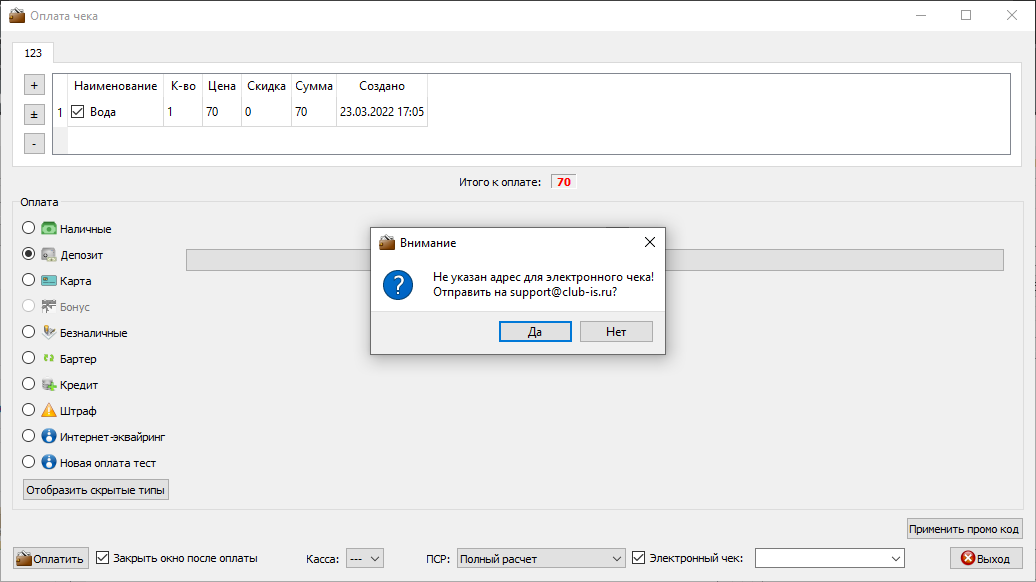Image resolution: width=1036 pixels, height=582 pixels.
Task: Toggle the Электронный чек checkbox
Action: pyautogui.click(x=638, y=558)
